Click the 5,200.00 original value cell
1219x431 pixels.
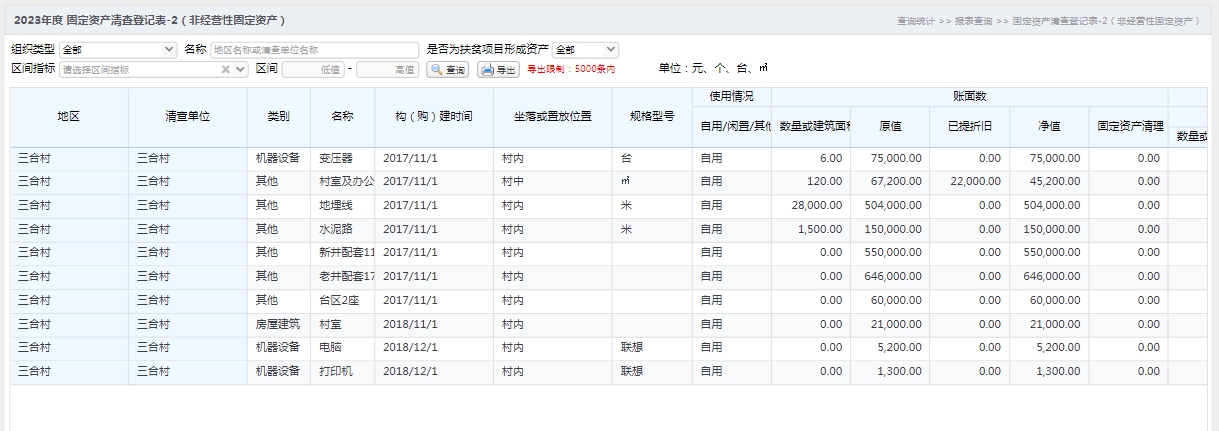[x=890, y=348]
